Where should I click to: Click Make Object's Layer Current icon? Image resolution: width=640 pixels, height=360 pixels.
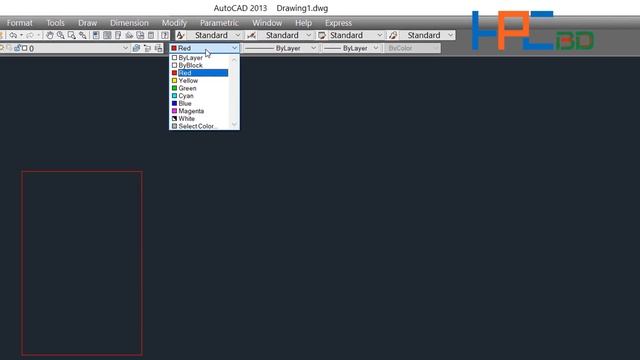coord(136,48)
